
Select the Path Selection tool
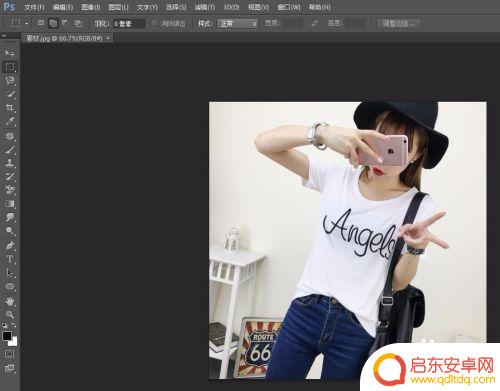tap(10, 273)
